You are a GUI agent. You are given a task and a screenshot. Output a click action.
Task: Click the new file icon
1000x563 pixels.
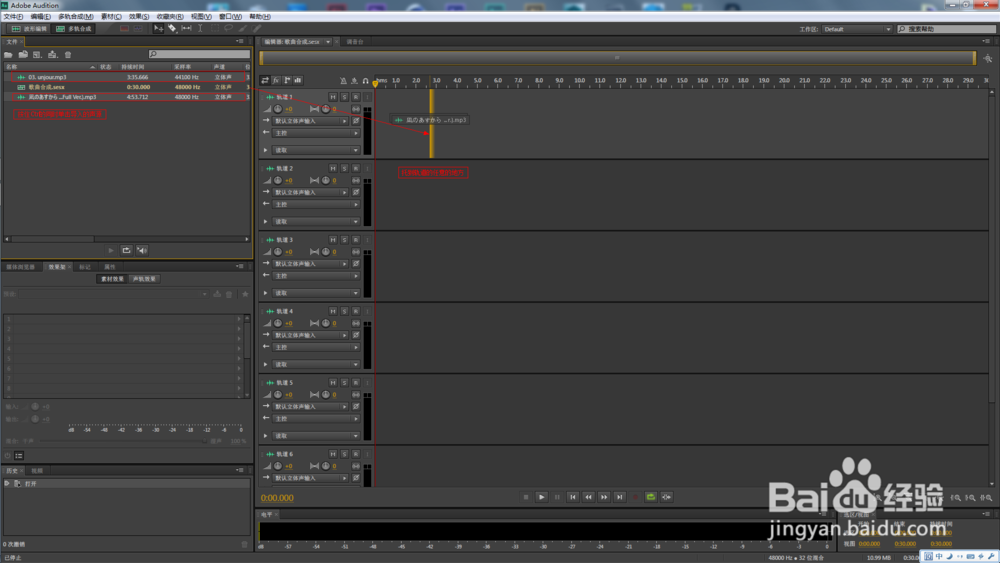click(37, 55)
